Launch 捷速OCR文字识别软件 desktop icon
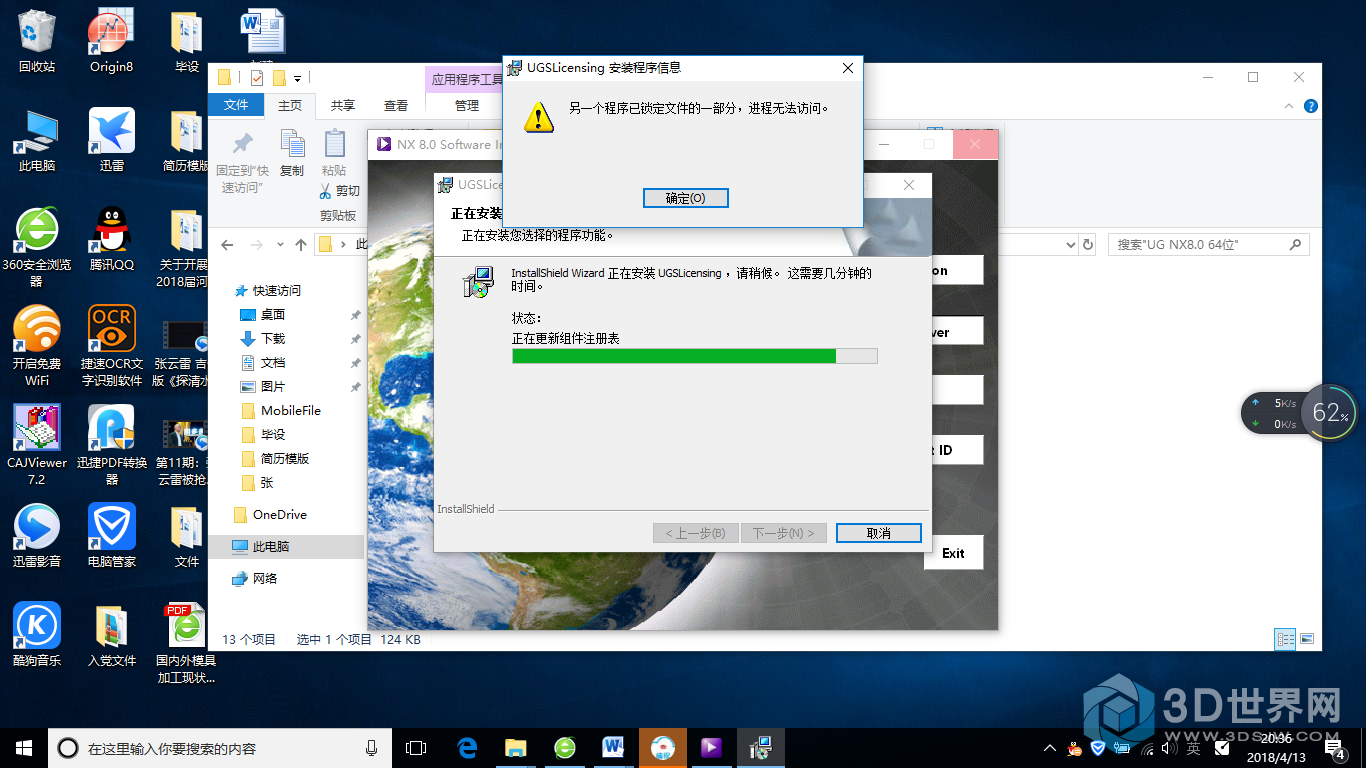Screen dimensions: 1366x768 click(111, 346)
